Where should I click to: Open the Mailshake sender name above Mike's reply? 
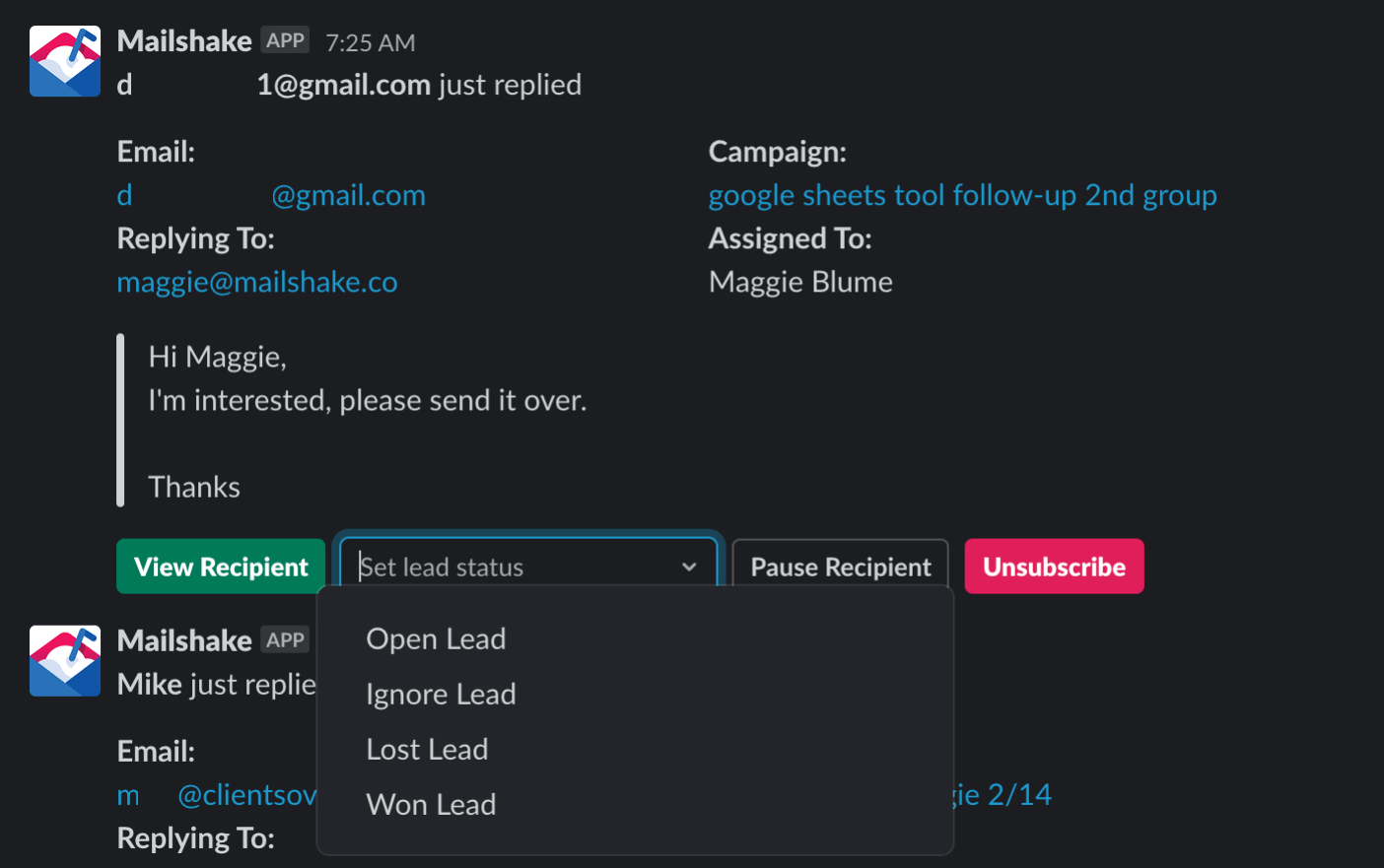[184, 641]
